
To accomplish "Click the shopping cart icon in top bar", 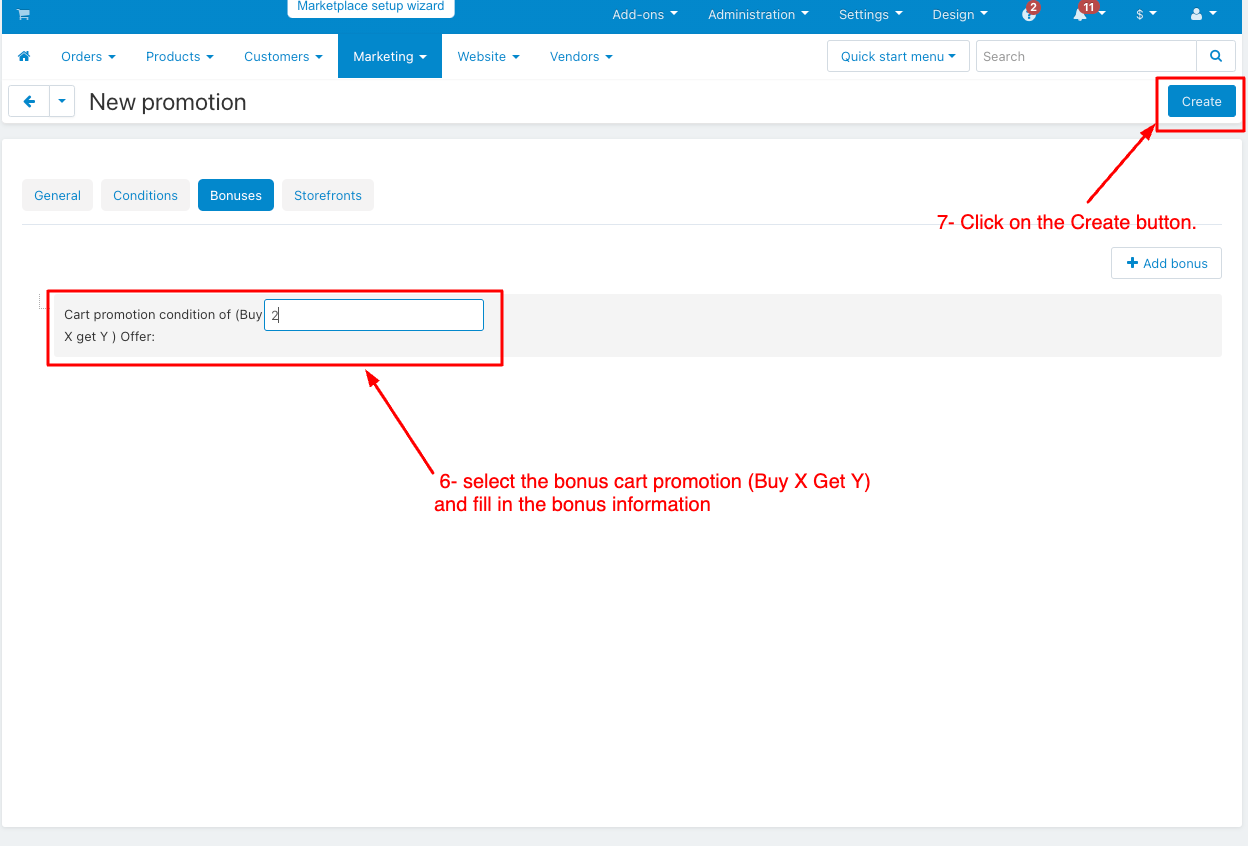I will point(23,15).
